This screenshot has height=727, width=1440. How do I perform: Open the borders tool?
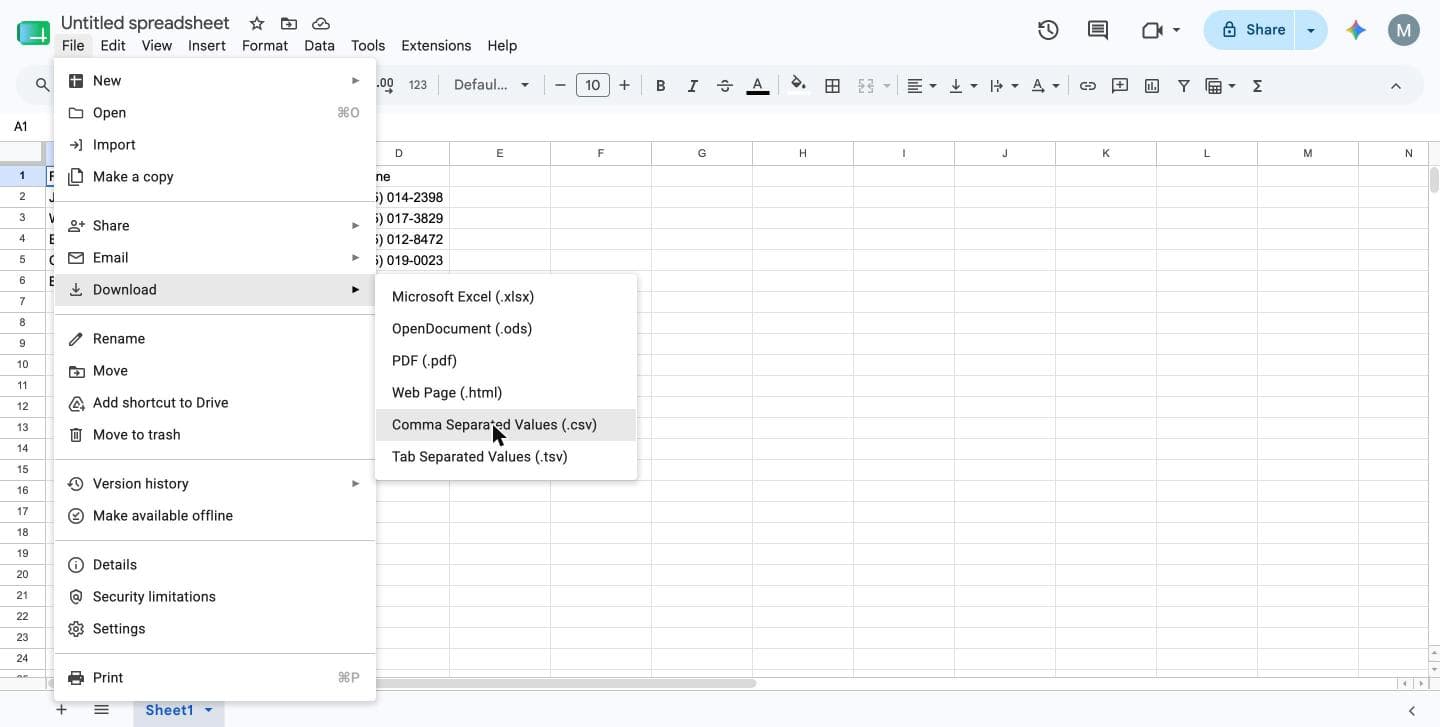832,86
